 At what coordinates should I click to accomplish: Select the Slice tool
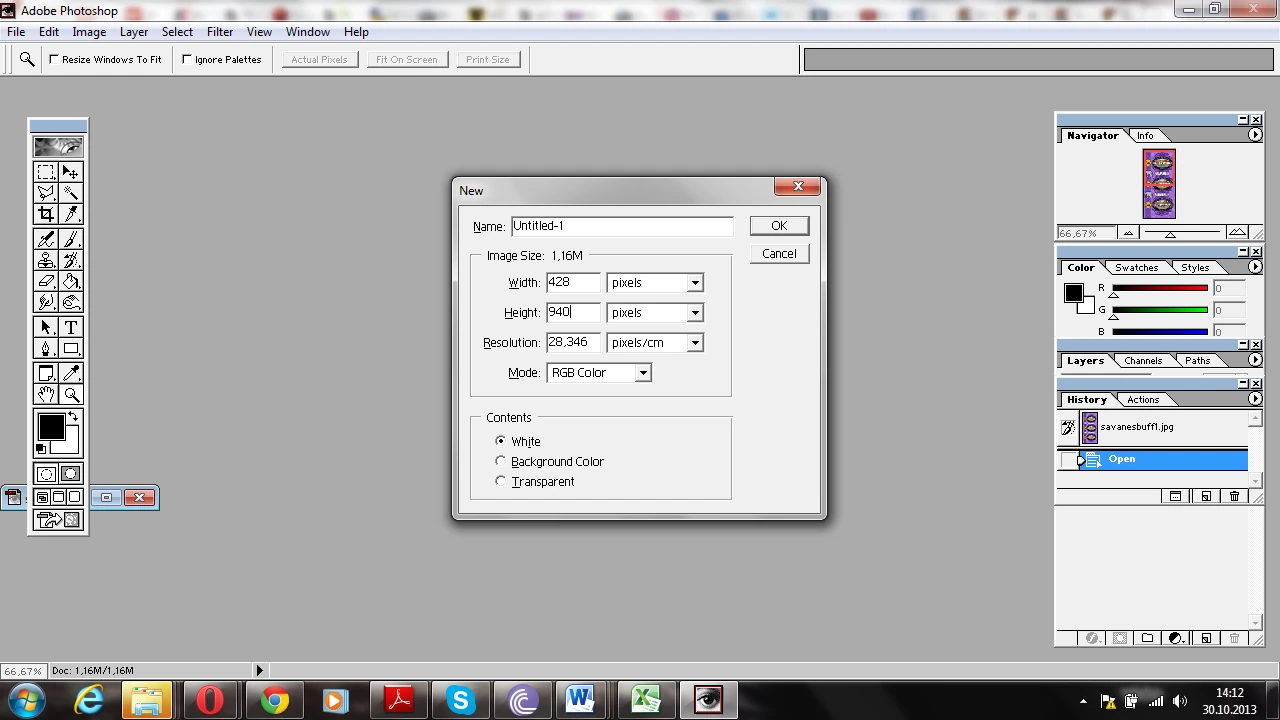pyautogui.click(x=70, y=214)
